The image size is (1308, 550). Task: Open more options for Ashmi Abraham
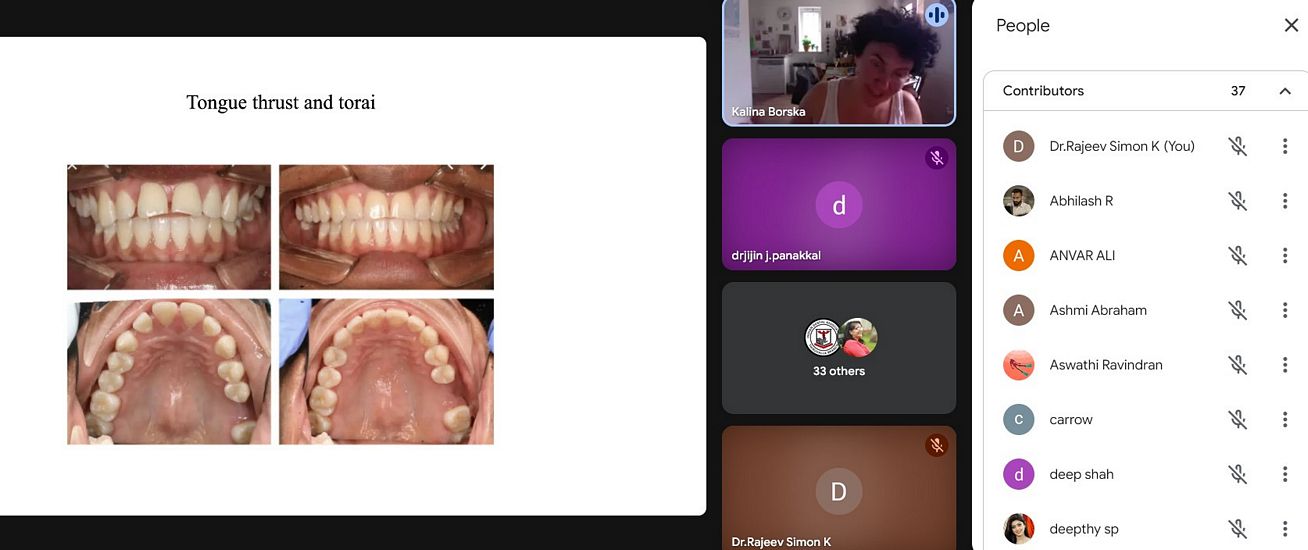(x=1285, y=310)
